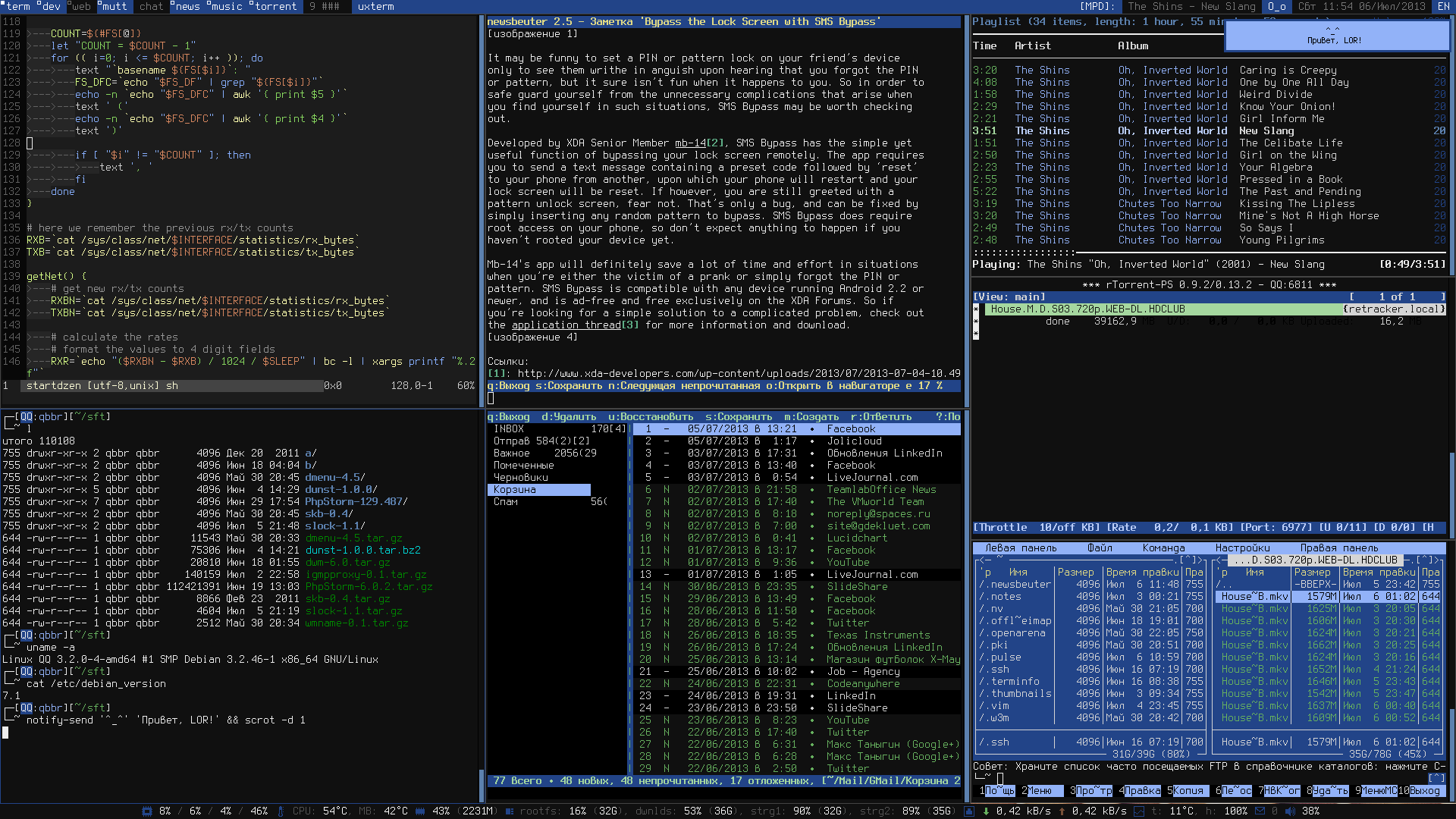Select track 'New Slang' in ncmpcpp playlist
Screen dimensions: 1456x819
[x=1210, y=130]
